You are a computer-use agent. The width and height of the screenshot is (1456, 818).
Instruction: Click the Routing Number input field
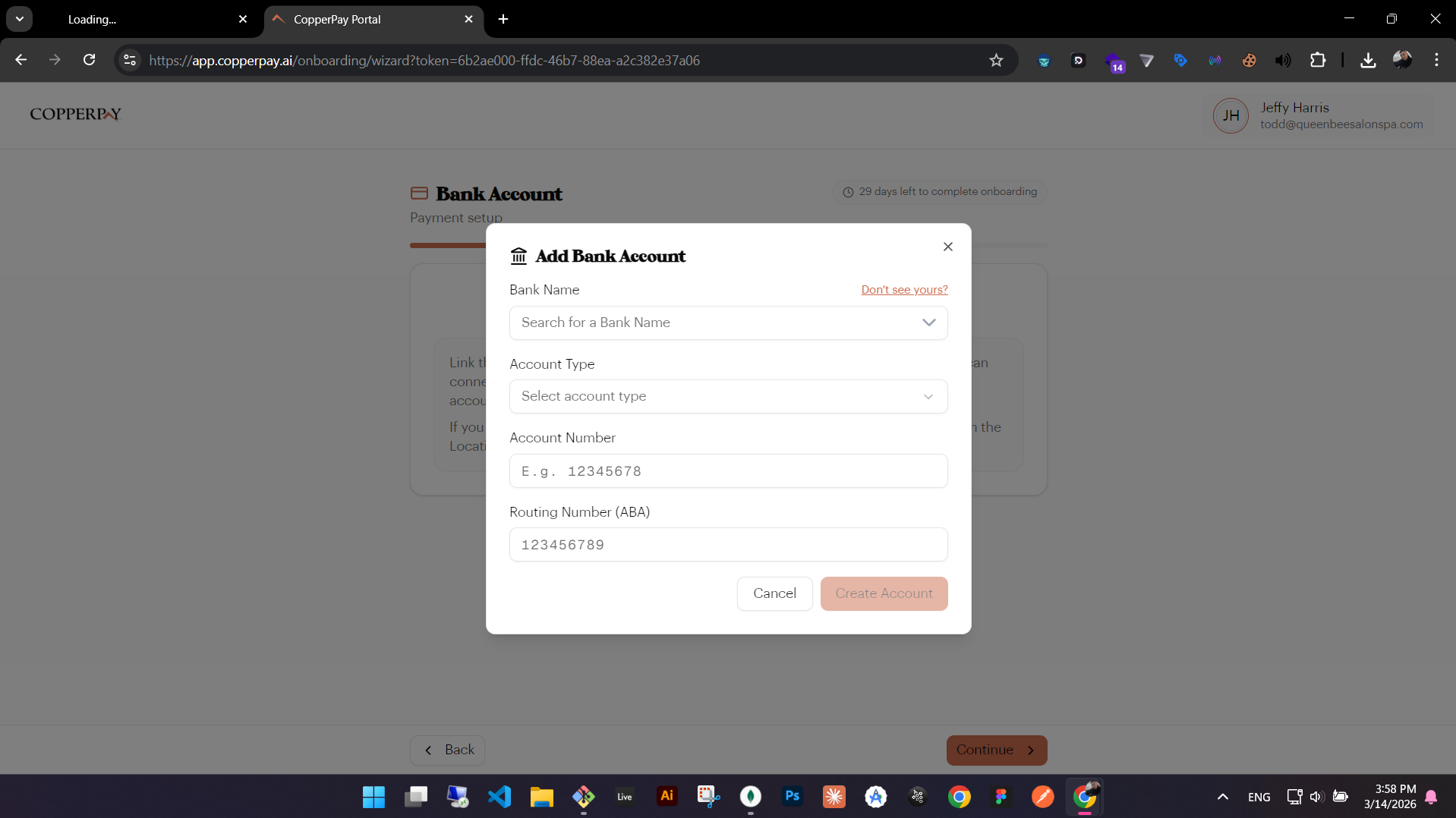pos(728,544)
